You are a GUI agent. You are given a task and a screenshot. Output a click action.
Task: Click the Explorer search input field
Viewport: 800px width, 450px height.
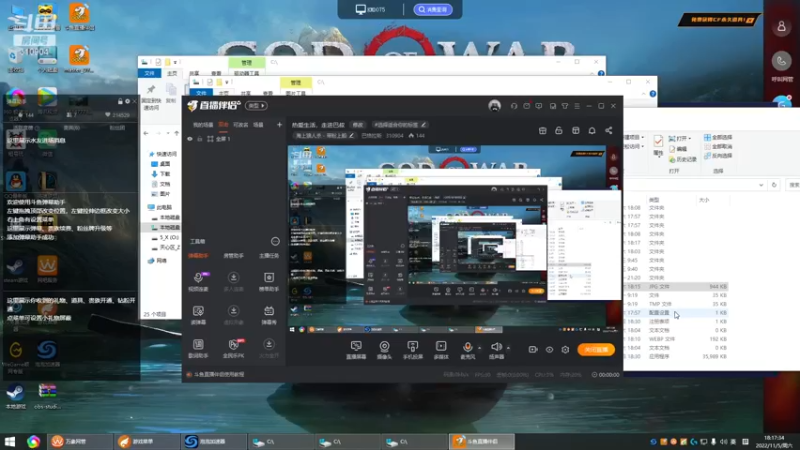click(793, 185)
